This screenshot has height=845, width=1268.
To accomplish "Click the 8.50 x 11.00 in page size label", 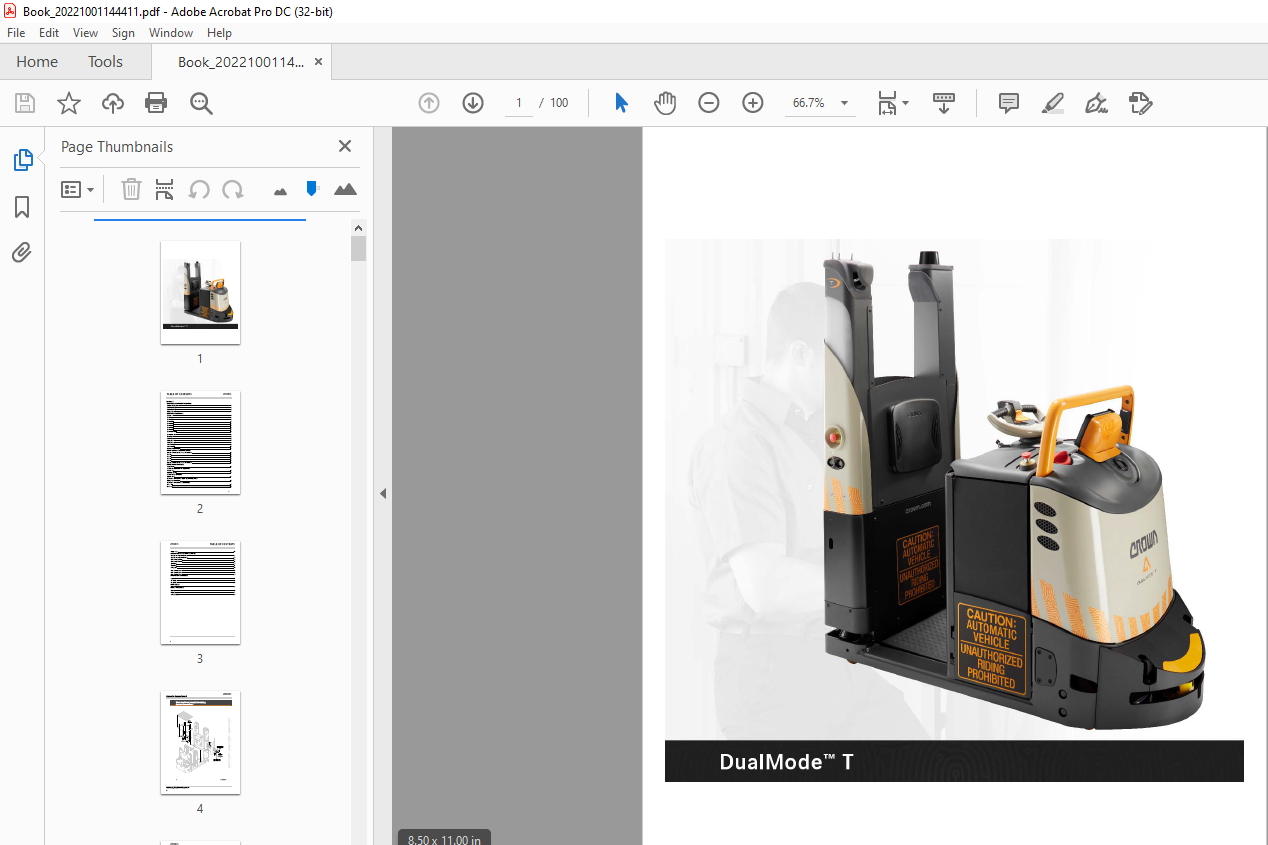I will click(445, 838).
